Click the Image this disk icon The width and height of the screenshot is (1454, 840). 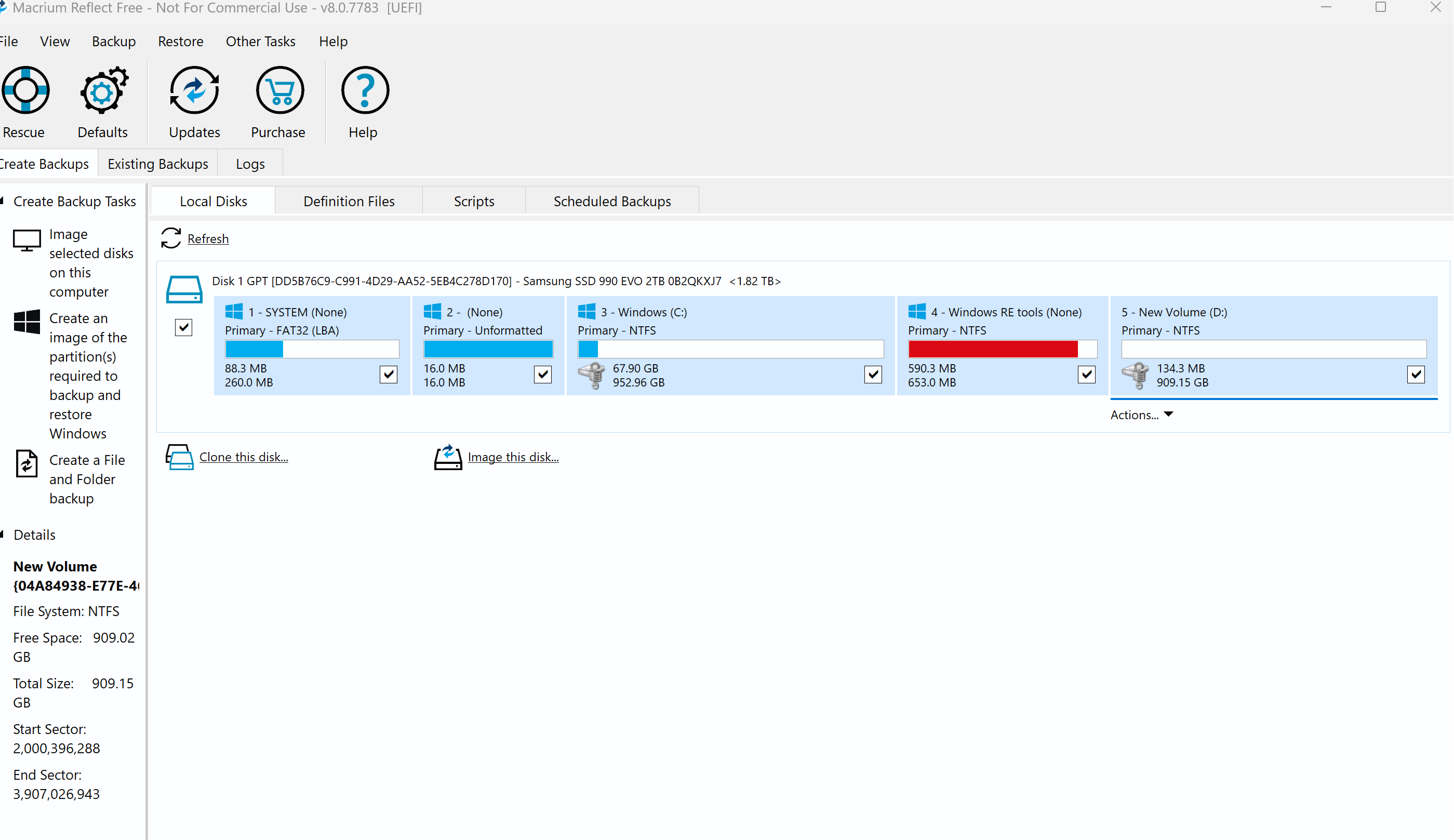[x=448, y=457]
